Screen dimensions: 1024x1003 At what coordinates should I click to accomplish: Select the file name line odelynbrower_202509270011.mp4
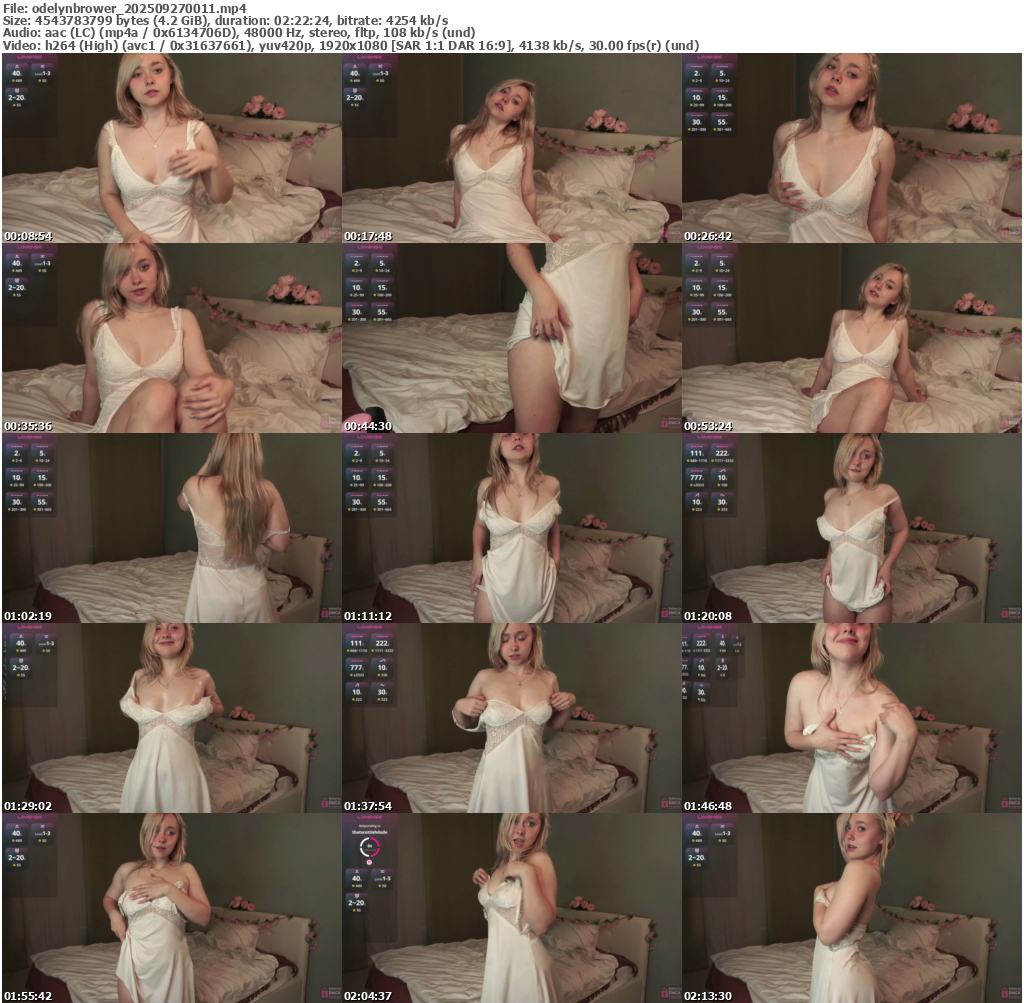click(x=125, y=8)
